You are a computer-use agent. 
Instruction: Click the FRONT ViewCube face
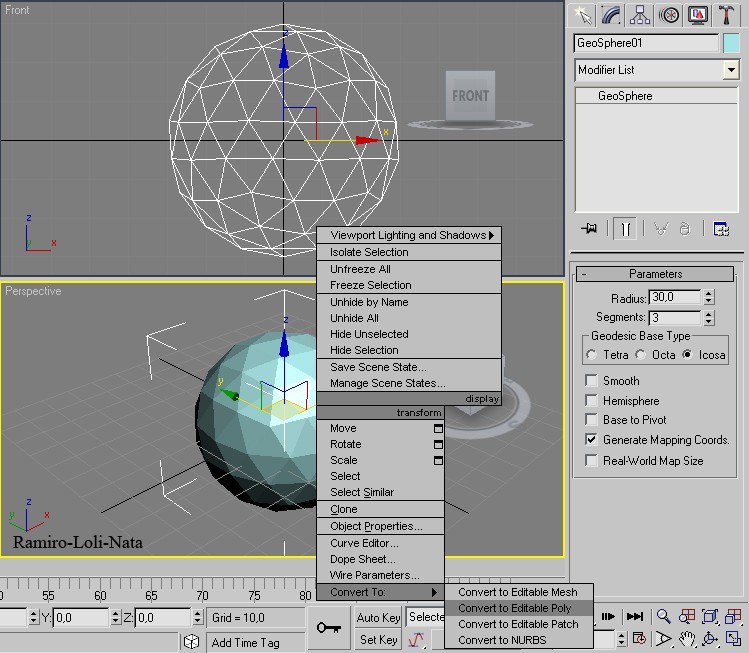470,96
